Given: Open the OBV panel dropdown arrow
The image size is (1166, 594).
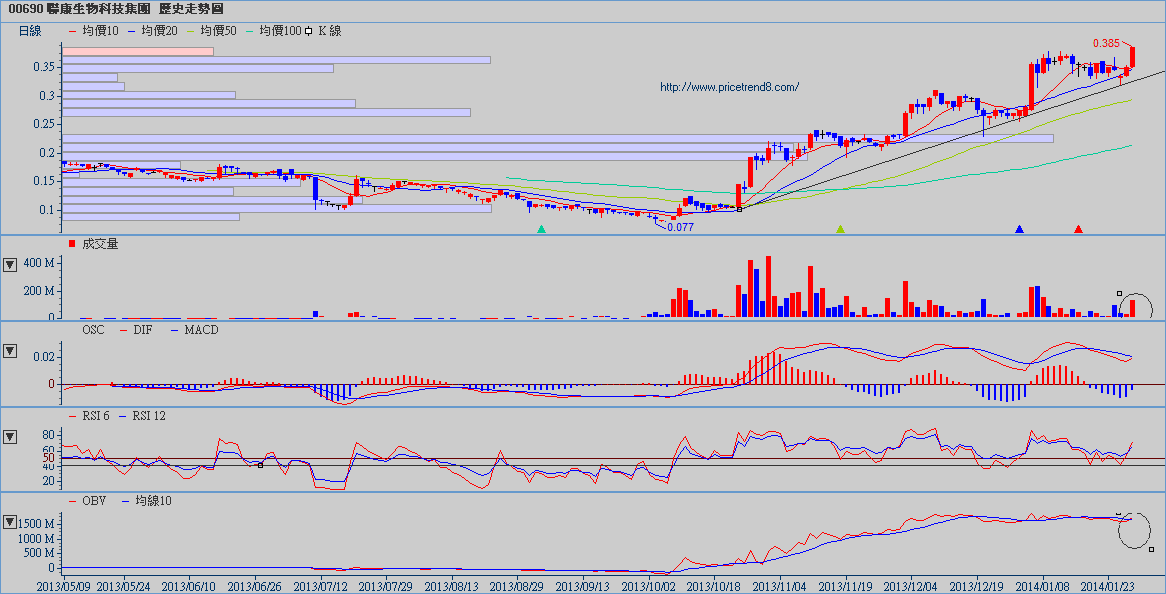Looking at the screenshot, I should pyautogui.click(x=10, y=522).
